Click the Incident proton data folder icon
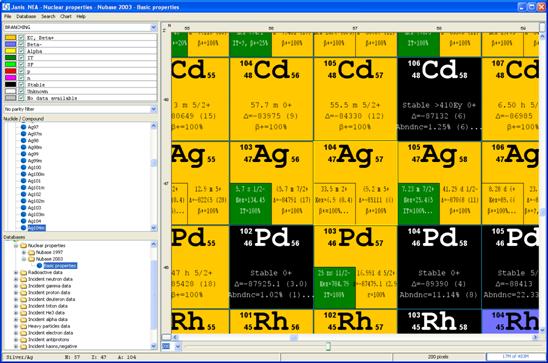This screenshot has width=548, height=363. point(23,293)
